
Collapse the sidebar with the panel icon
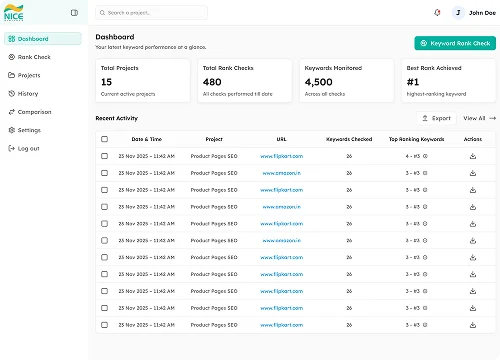click(x=74, y=13)
